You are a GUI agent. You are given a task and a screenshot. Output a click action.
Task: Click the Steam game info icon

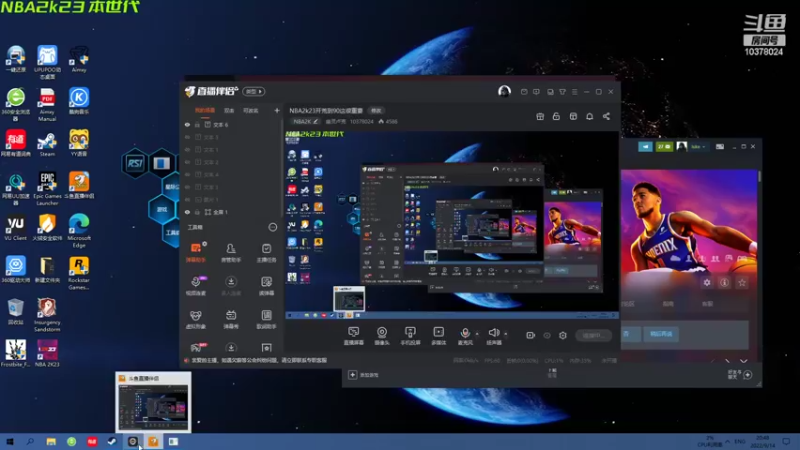click(724, 282)
